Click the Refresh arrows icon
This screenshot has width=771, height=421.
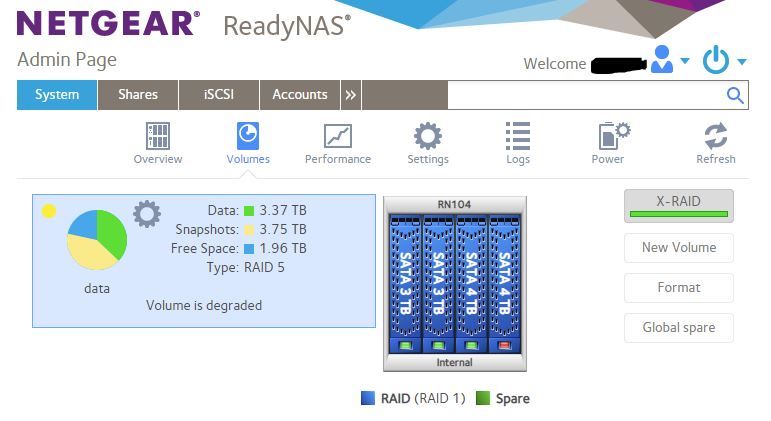[x=715, y=136]
